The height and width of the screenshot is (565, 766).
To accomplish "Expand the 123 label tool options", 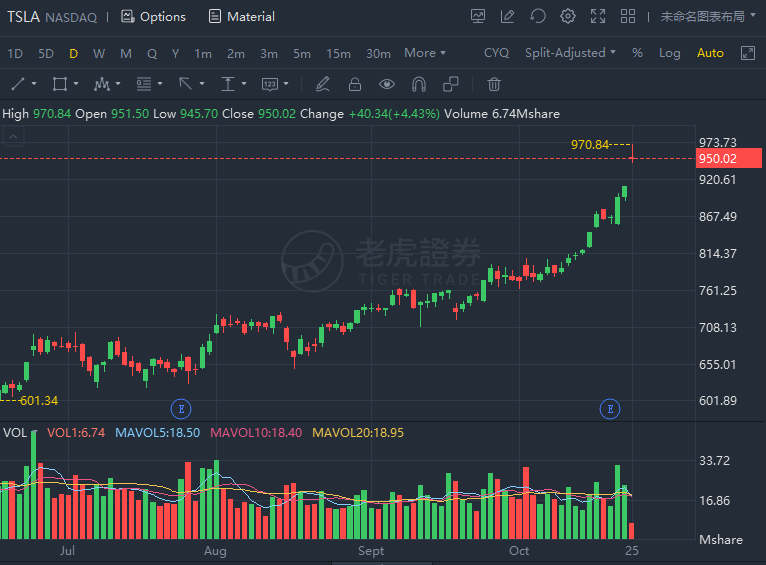I will 286,84.
